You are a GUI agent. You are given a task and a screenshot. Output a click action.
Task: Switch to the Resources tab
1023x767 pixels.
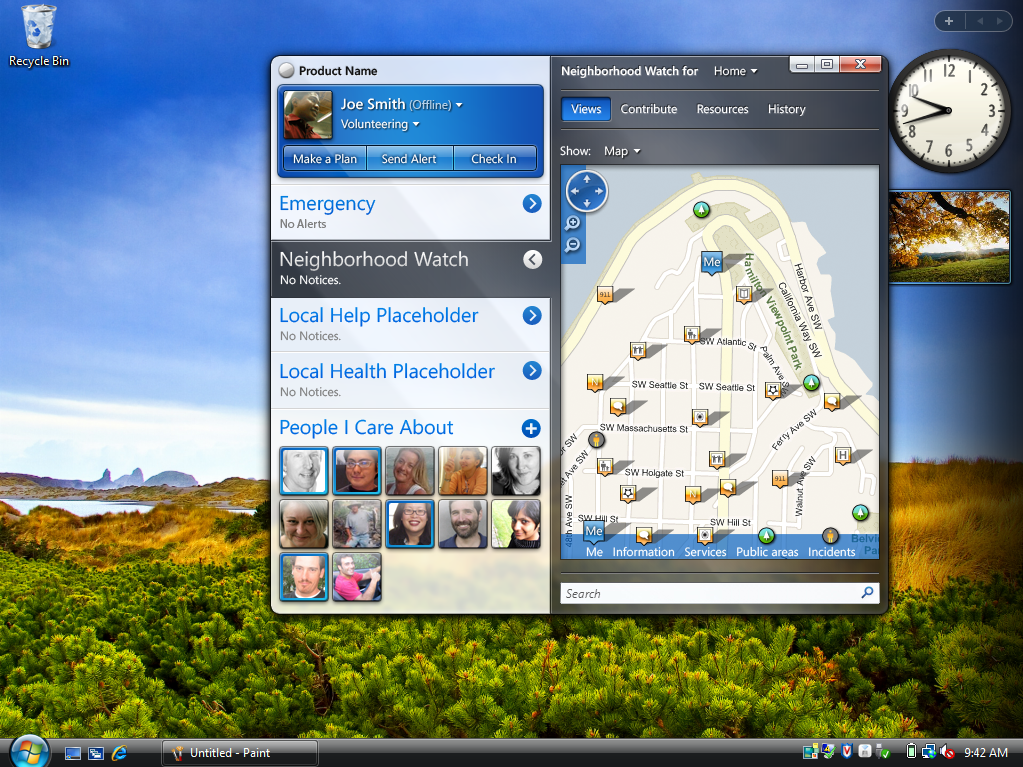(x=722, y=109)
